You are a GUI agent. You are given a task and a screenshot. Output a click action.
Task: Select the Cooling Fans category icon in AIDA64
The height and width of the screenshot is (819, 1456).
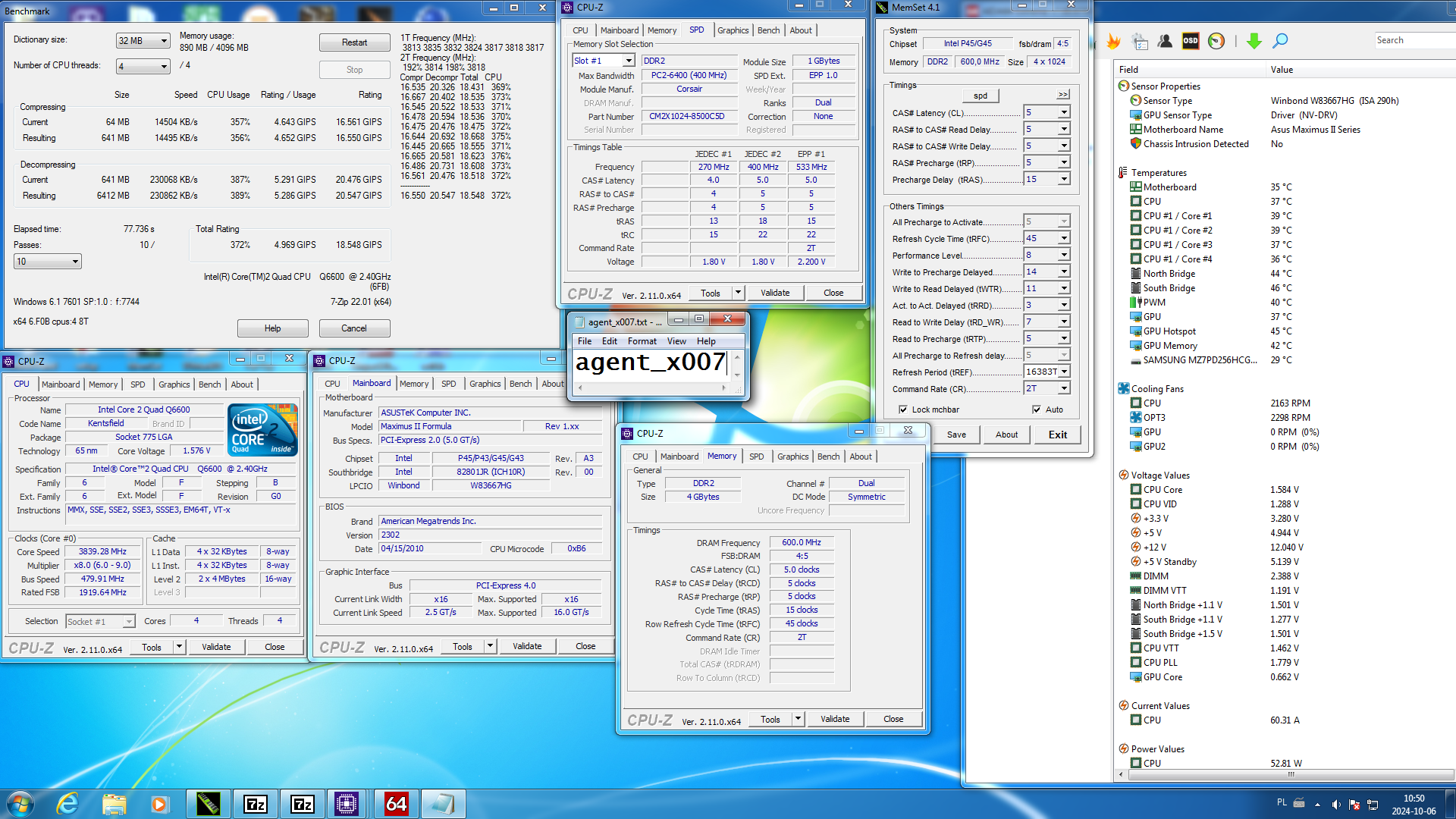coord(1124,389)
